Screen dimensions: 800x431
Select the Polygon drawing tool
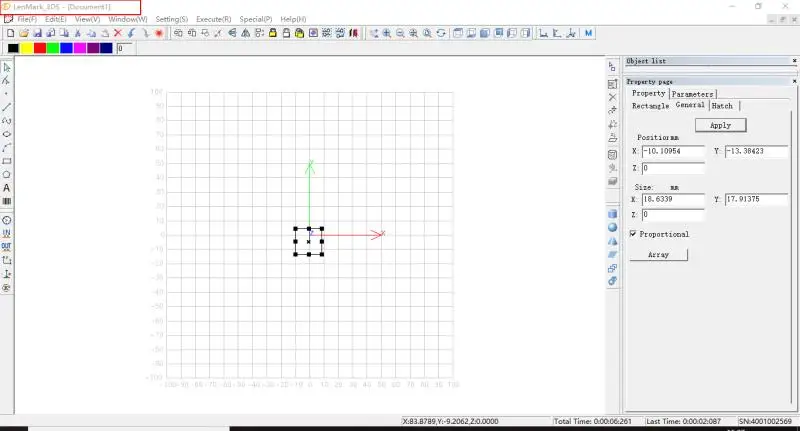pyautogui.click(x=7, y=174)
